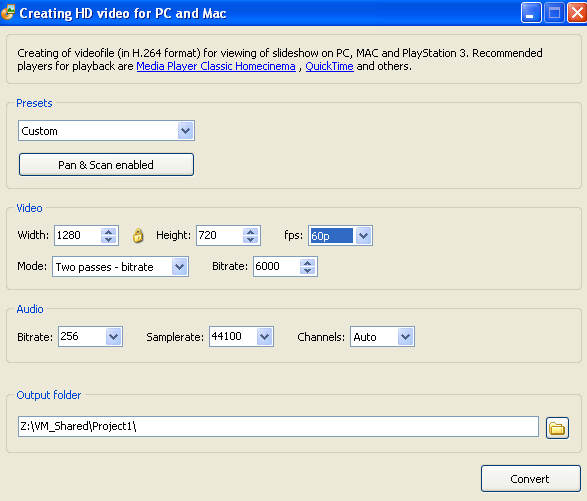
Task: Open the Media Player Classic Homecinema link
Action: (x=216, y=66)
